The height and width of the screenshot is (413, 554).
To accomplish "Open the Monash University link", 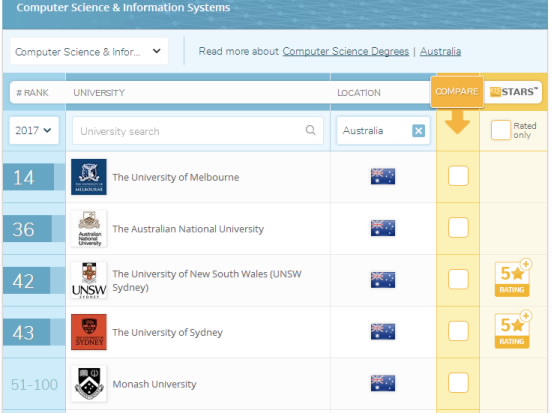I will pos(154,384).
